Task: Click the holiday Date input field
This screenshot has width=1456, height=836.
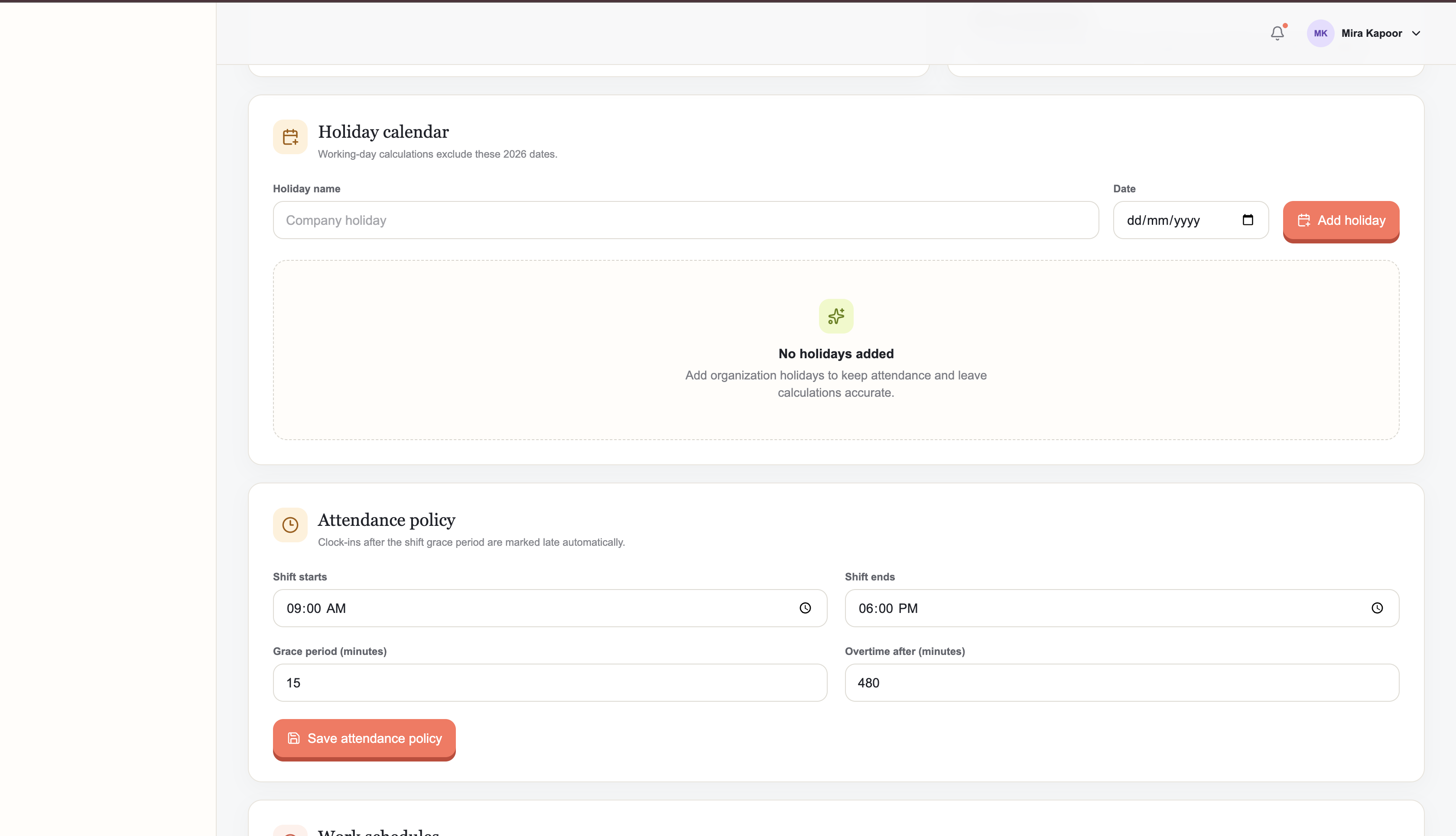Action: (x=1191, y=220)
